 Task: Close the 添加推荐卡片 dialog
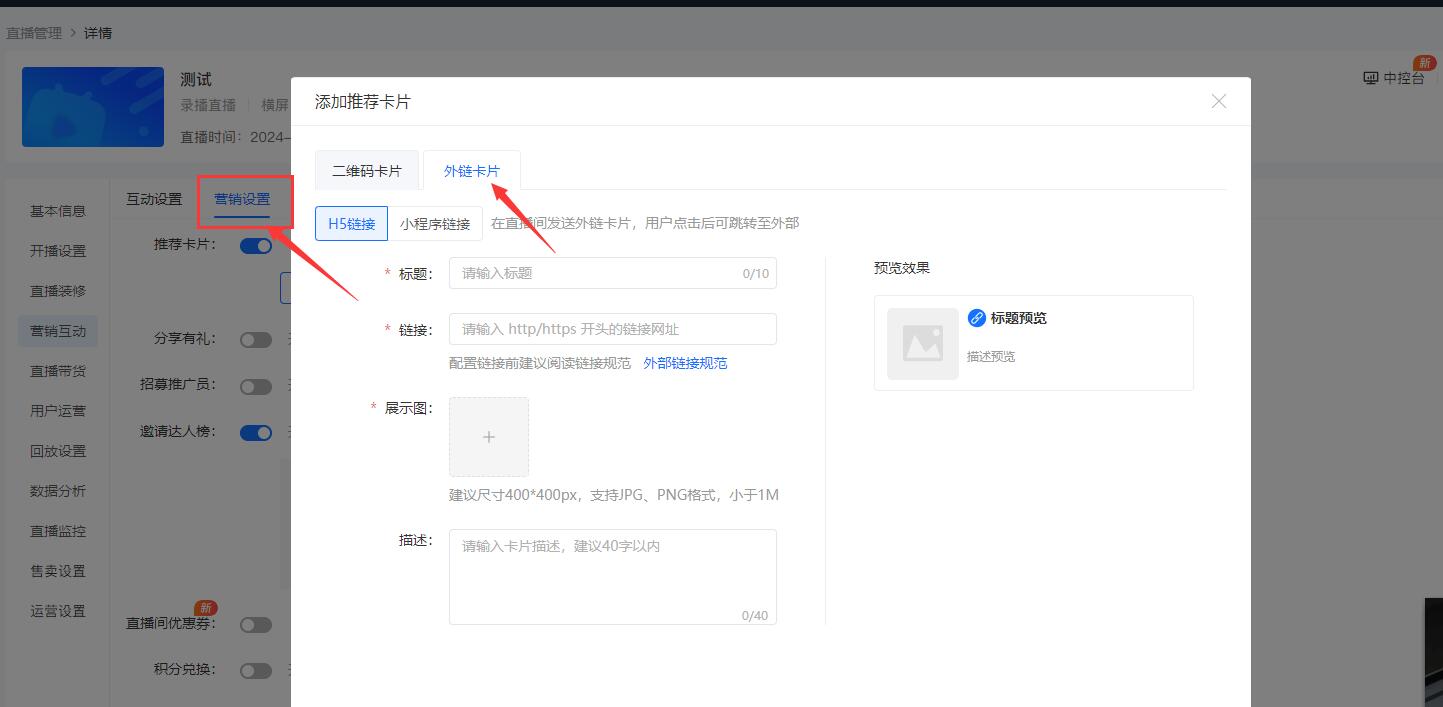click(1218, 101)
